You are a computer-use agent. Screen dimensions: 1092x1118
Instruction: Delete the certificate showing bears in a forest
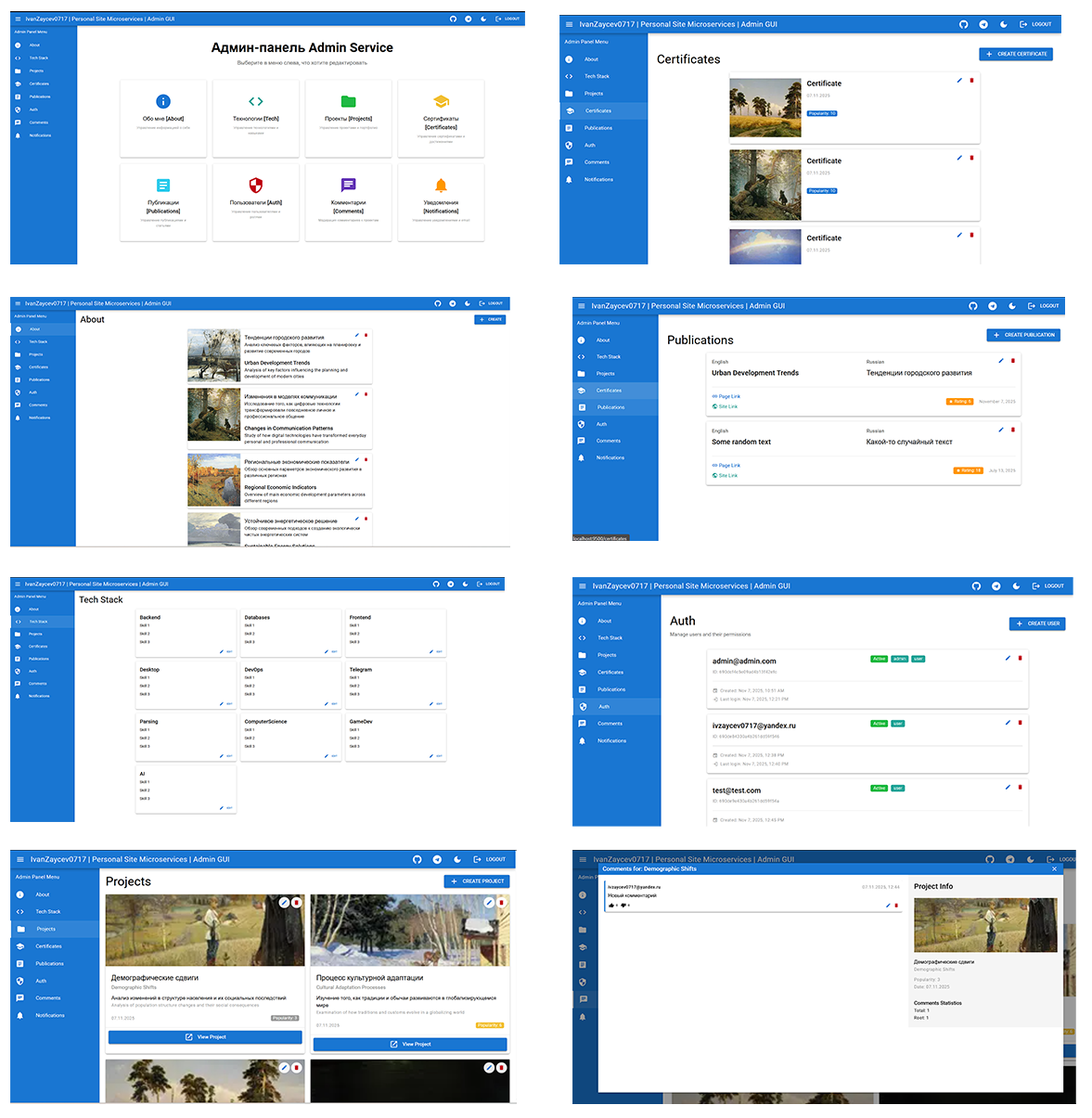pyautogui.click(x=971, y=158)
